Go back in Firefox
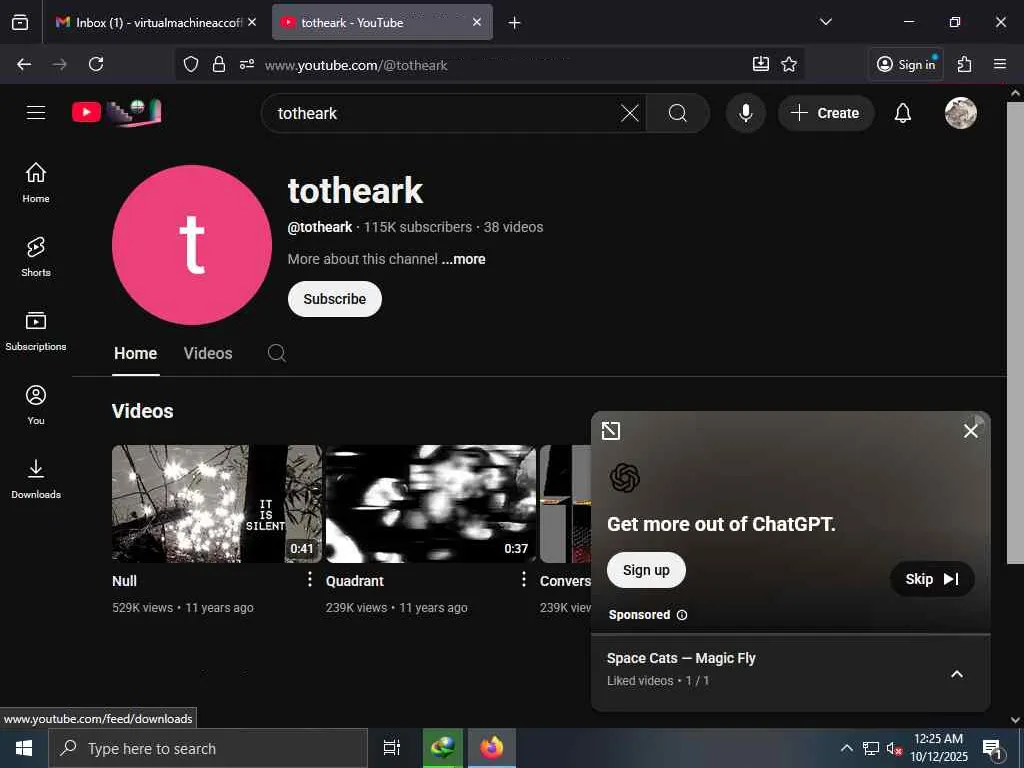This screenshot has height=768, width=1024. pyautogui.click(x=24, y=64)
